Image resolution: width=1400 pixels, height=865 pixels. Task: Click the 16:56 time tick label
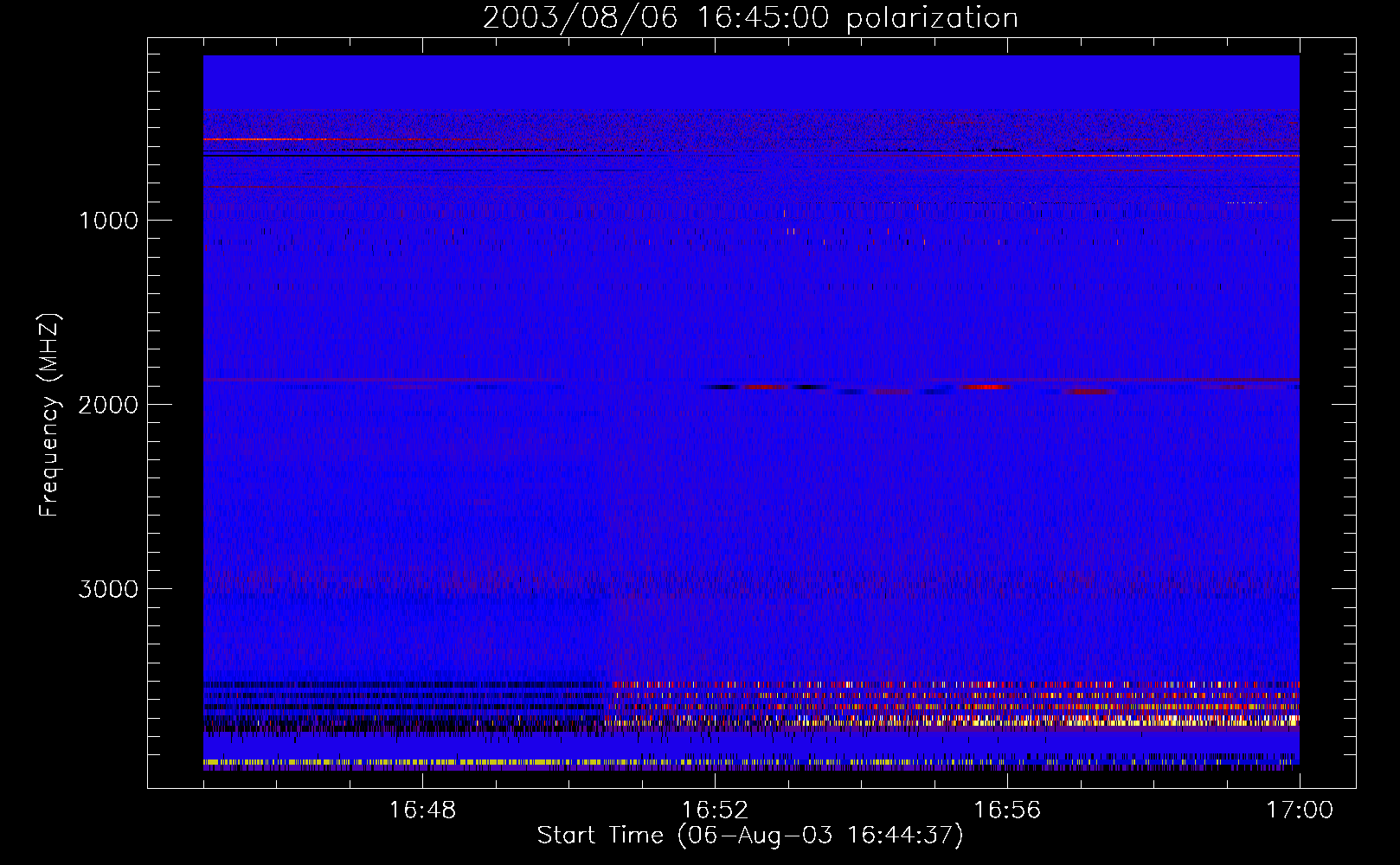click(1007, 811)
